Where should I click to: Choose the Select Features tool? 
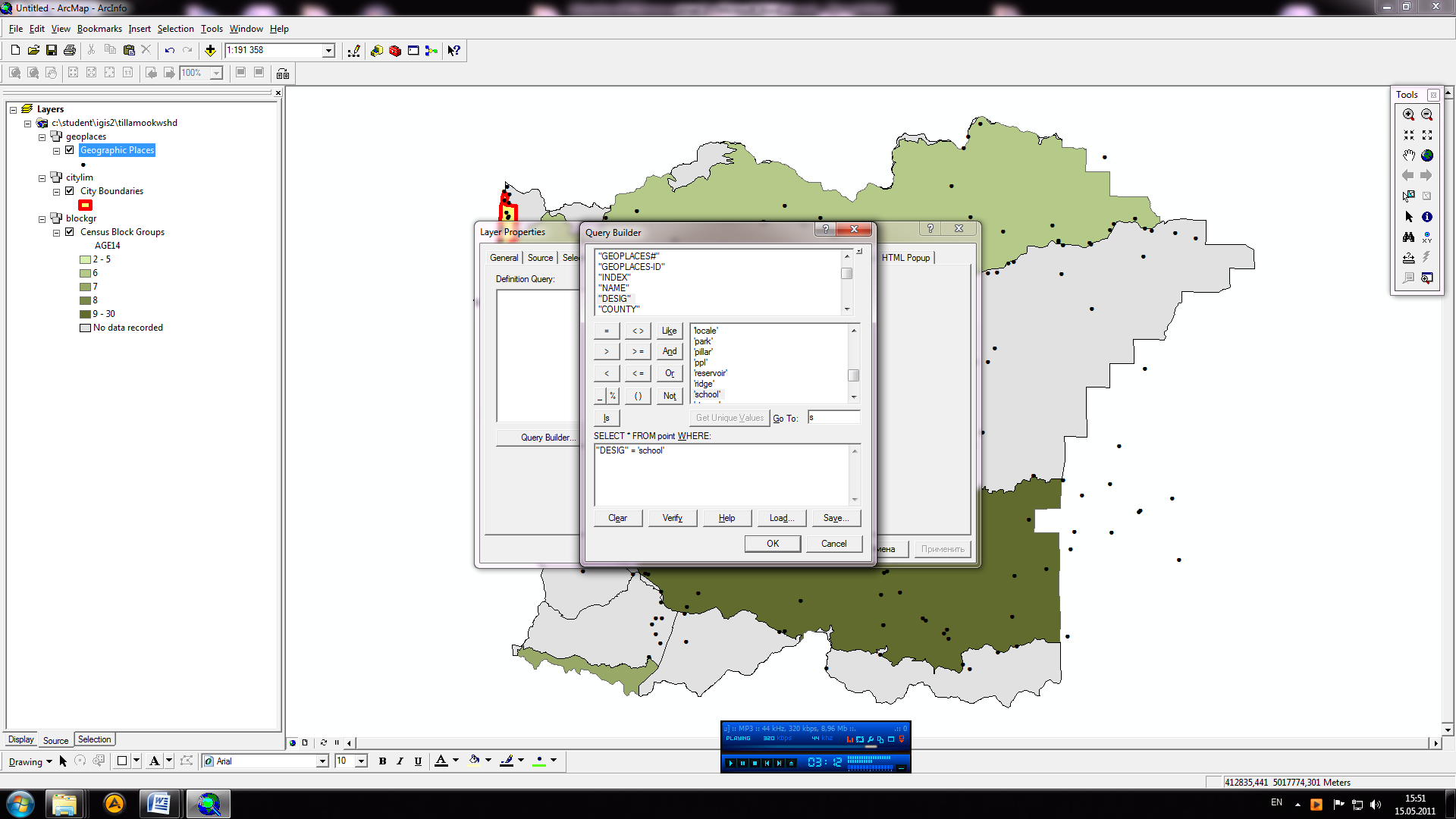tap(1408, 196)
